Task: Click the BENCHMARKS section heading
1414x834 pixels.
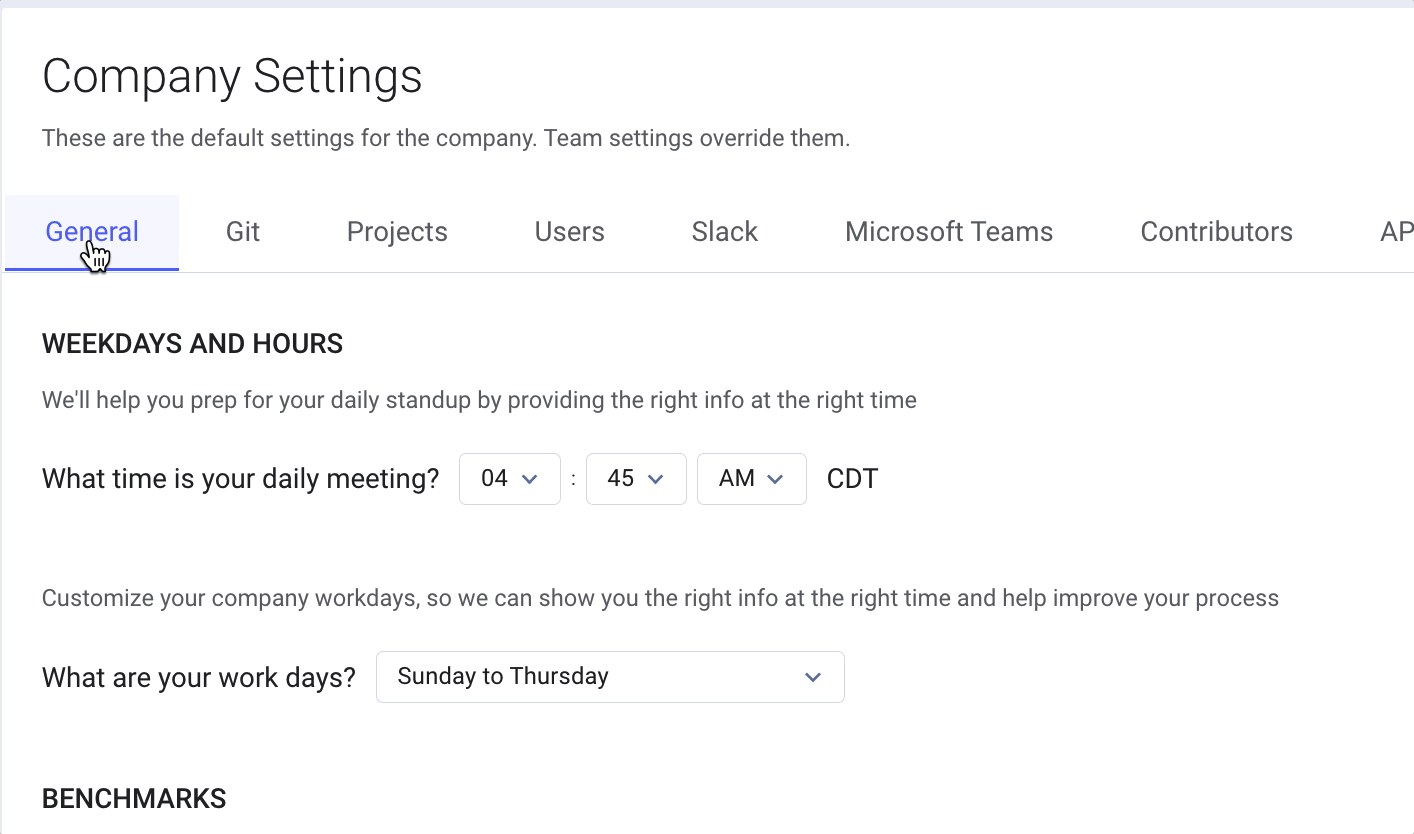Action: 134,799
